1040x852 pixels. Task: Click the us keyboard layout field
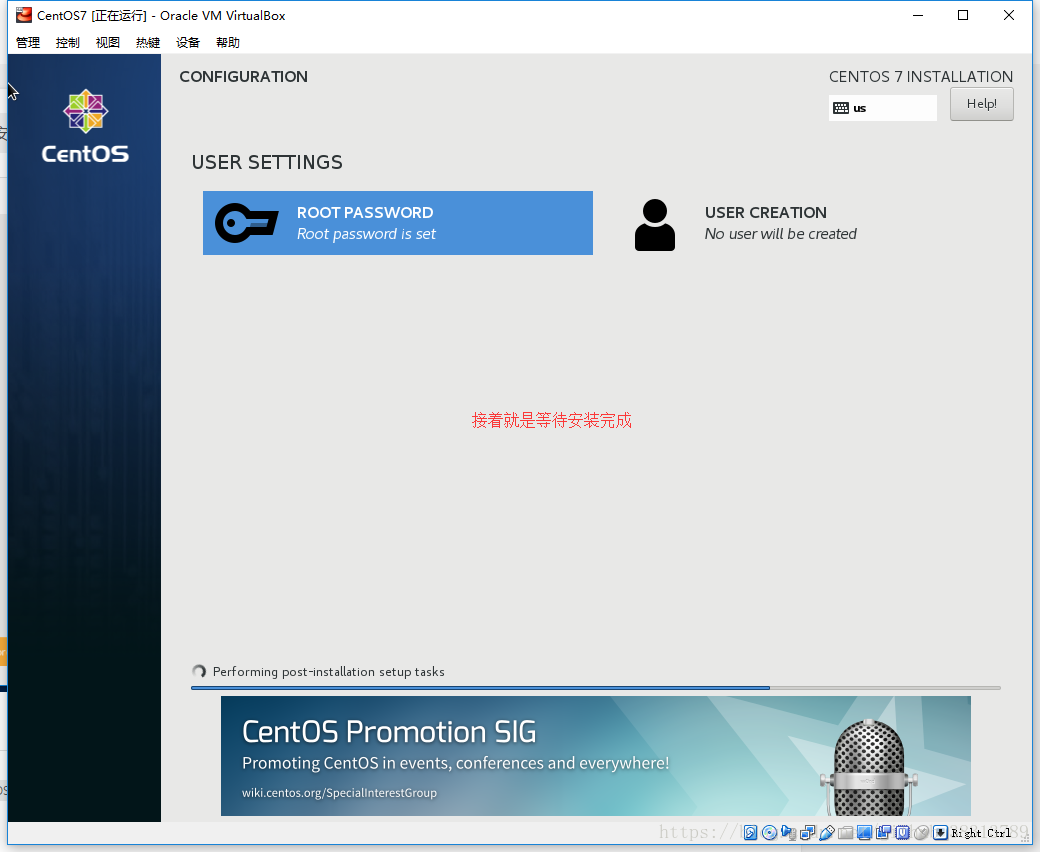[x=883, y=108]
